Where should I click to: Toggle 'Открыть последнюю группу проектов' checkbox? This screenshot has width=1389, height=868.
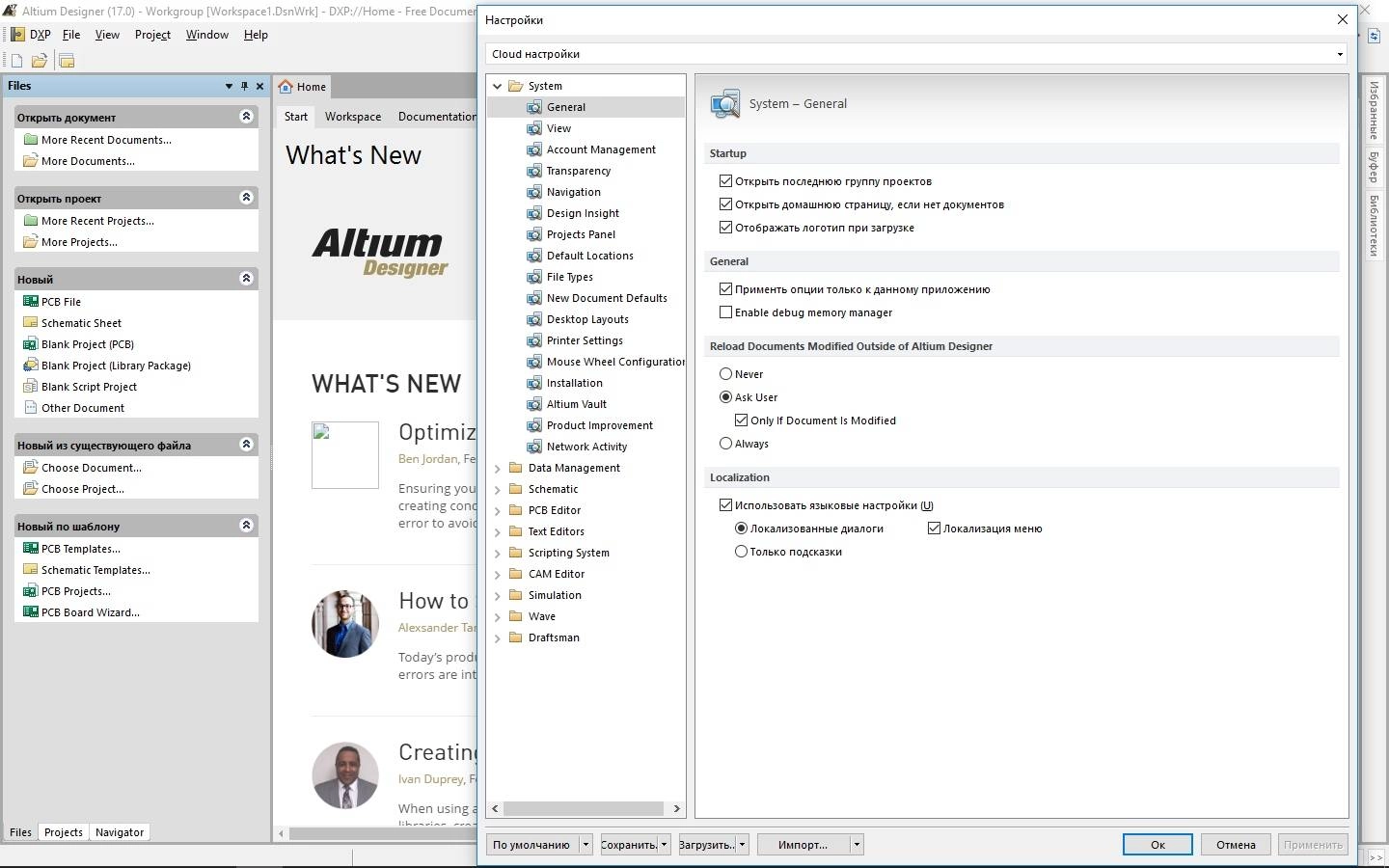[x=725, y=180]
